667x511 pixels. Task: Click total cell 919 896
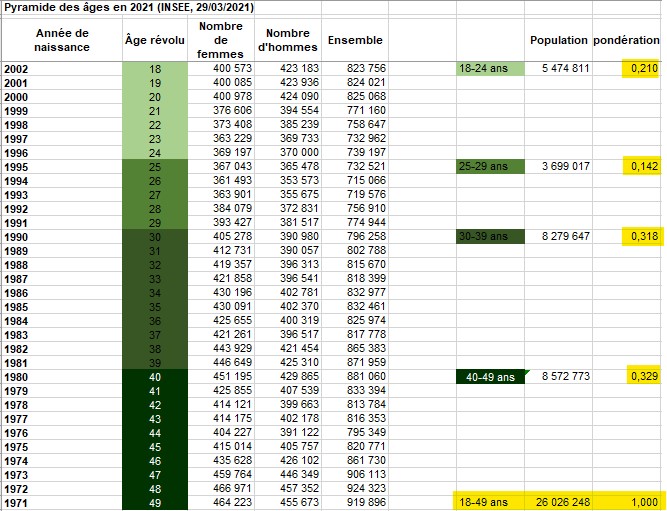click(x=355, y=502)
